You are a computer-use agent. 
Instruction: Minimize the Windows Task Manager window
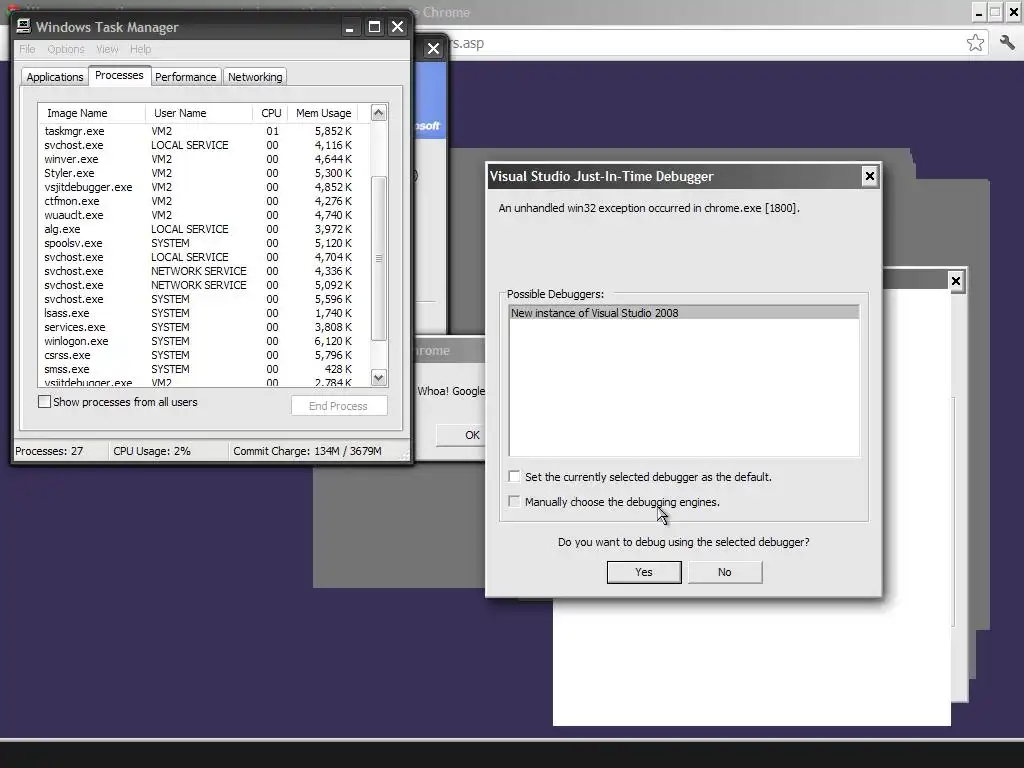click(349, 27)
